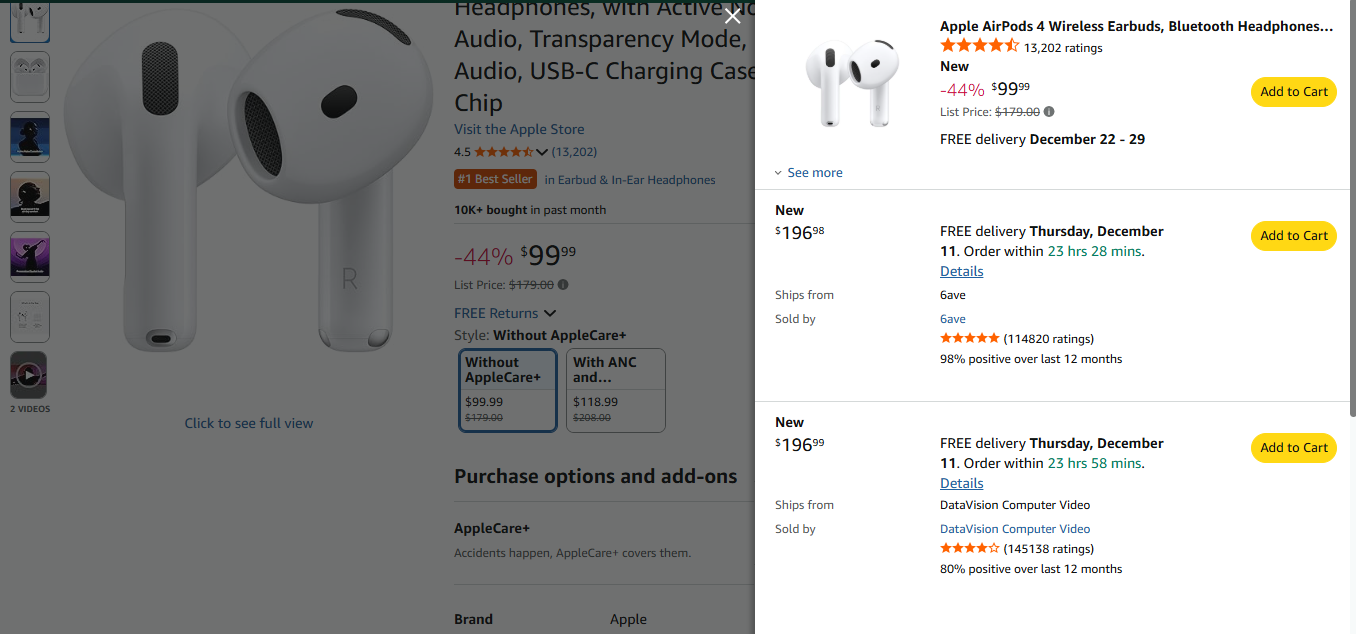
Task: Click the info icon next to crossed-out $179.00
Action: [x=562, y=285]
